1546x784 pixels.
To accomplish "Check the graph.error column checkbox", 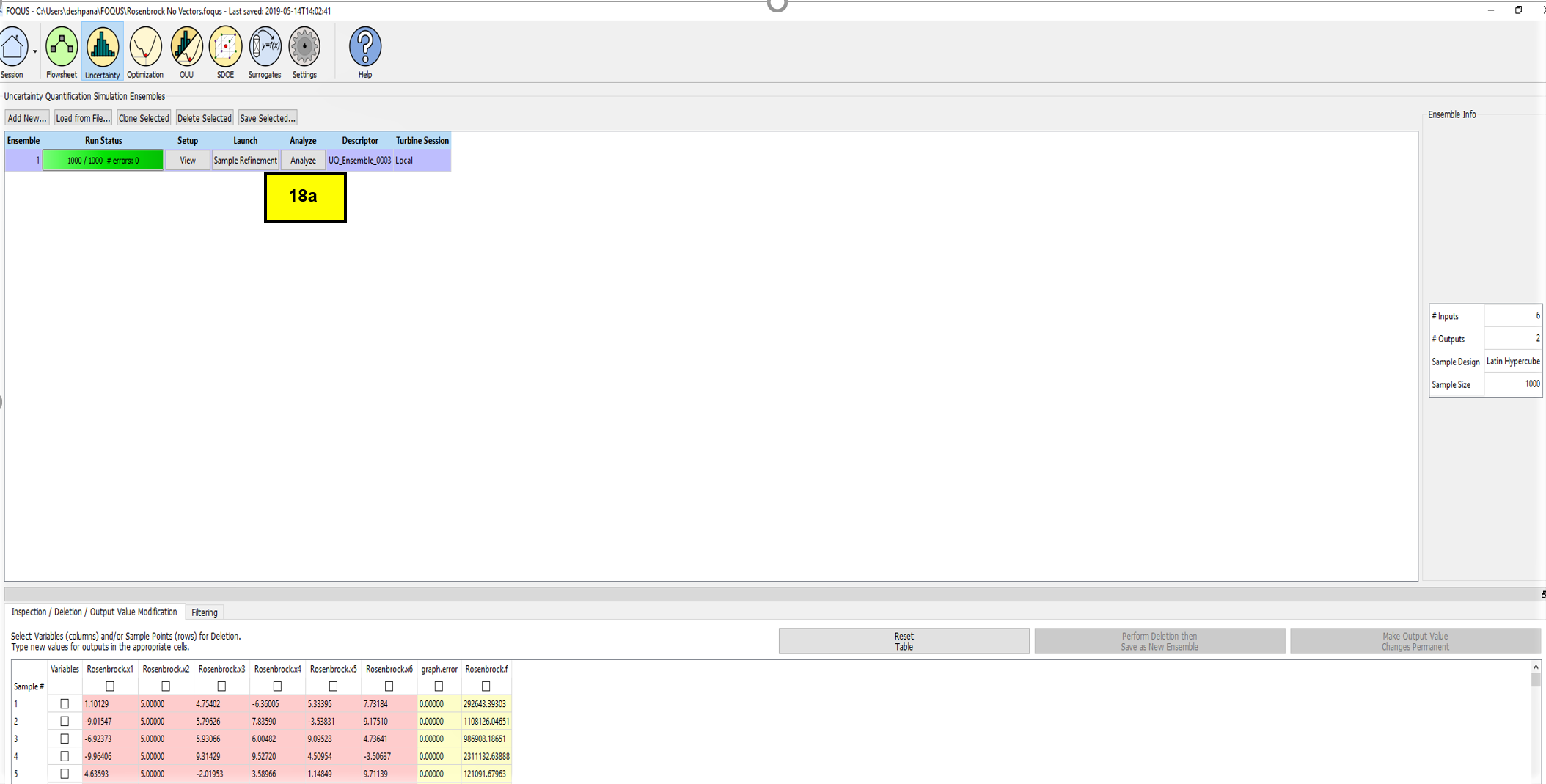I will click(438, 686).
